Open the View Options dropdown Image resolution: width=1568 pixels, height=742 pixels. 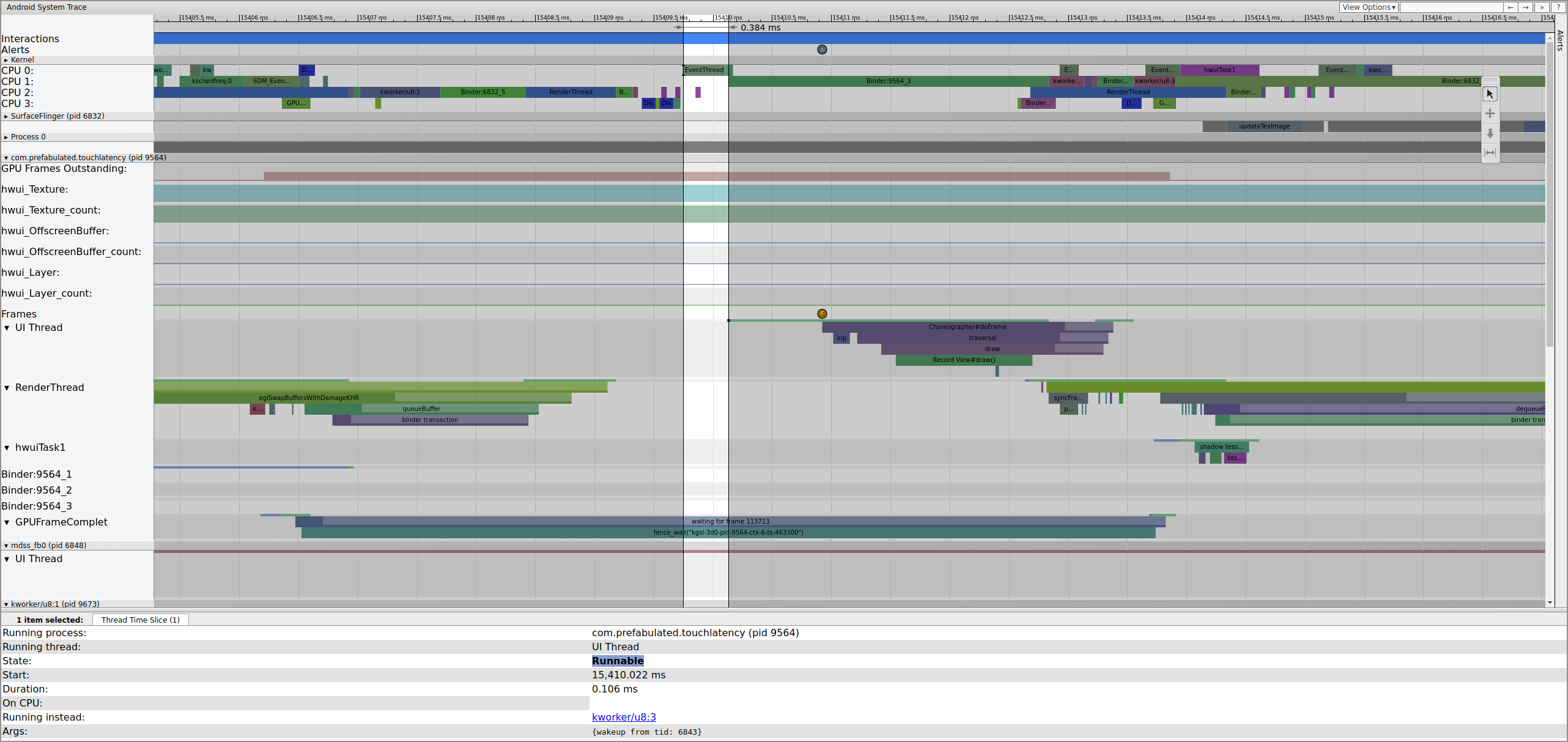point(1369,7)
